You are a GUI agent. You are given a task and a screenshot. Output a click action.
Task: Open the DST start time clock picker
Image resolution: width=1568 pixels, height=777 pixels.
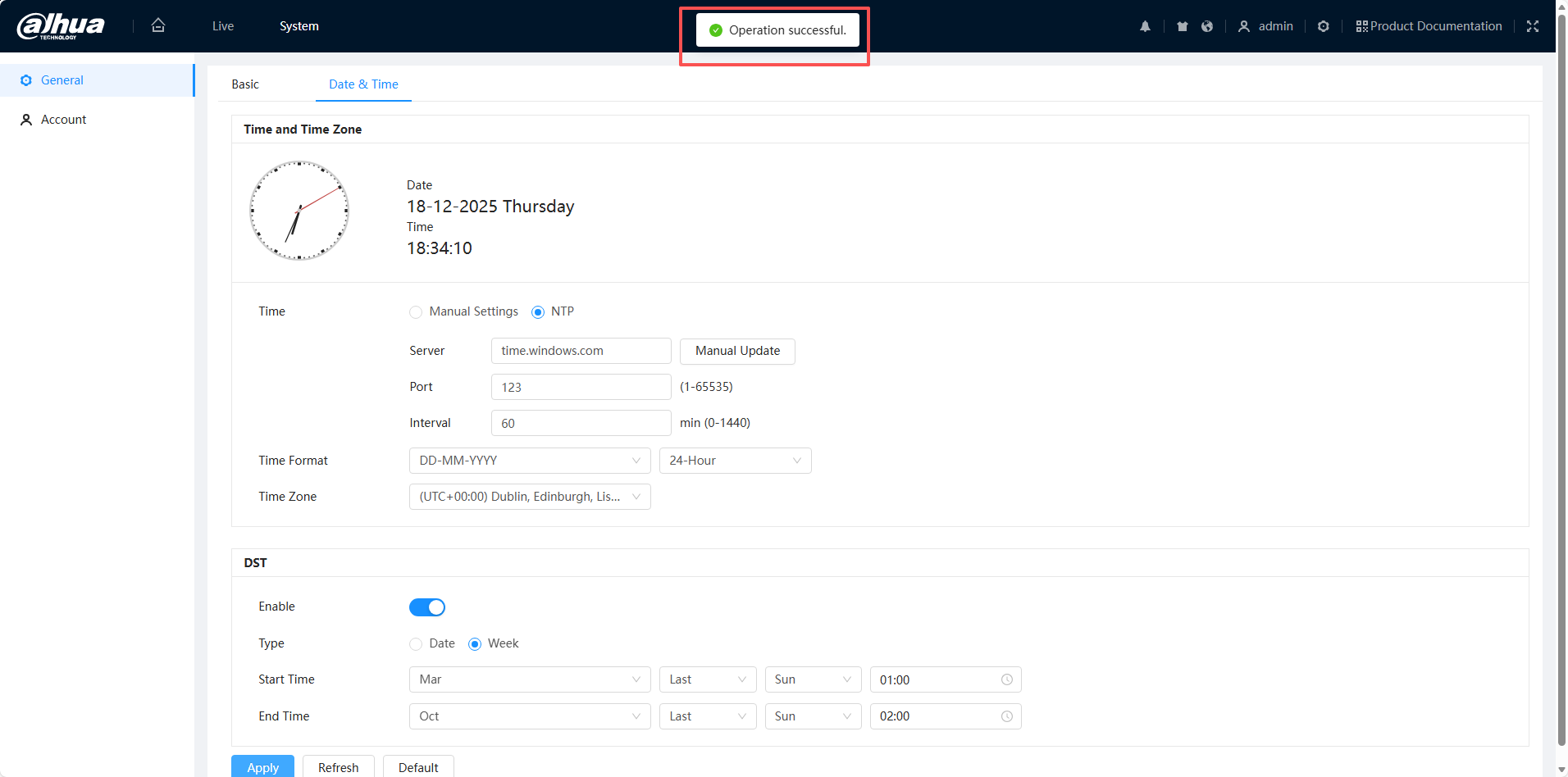(x=1006, y=679)
